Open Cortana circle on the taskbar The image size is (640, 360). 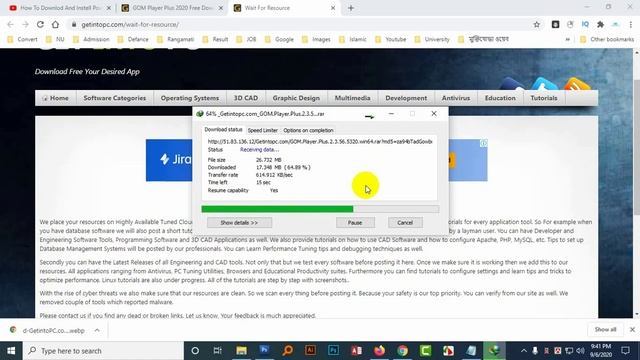[195, 351]
